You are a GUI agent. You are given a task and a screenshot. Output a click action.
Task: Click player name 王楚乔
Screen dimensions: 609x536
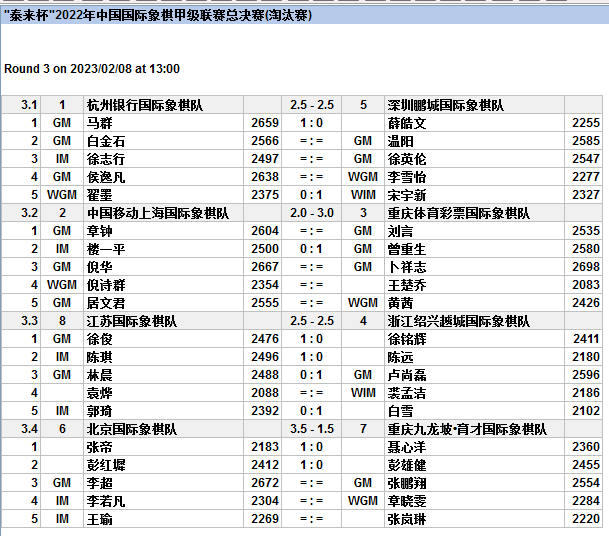point(407,285)
